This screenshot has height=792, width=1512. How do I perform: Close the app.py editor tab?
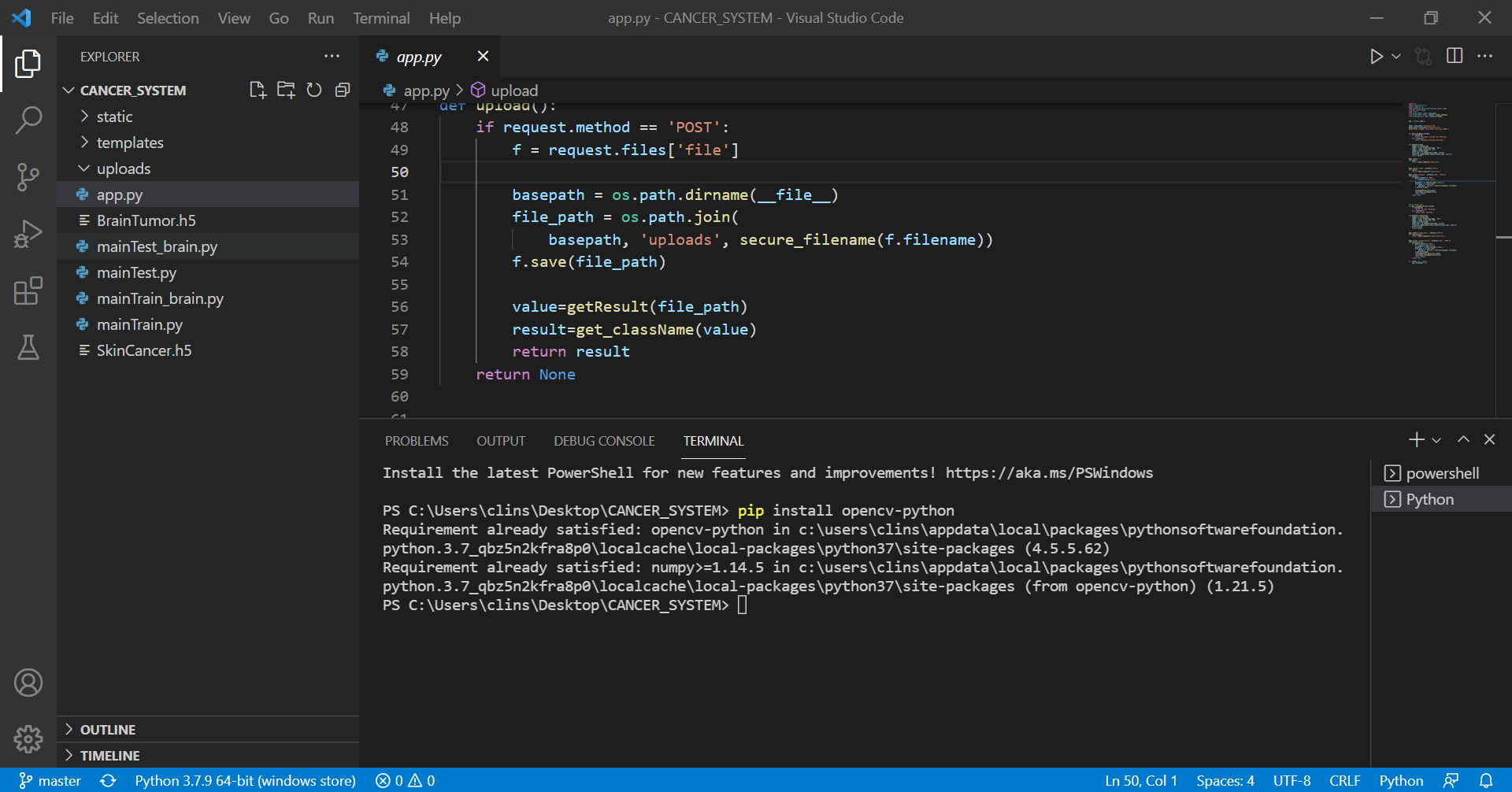483,56
